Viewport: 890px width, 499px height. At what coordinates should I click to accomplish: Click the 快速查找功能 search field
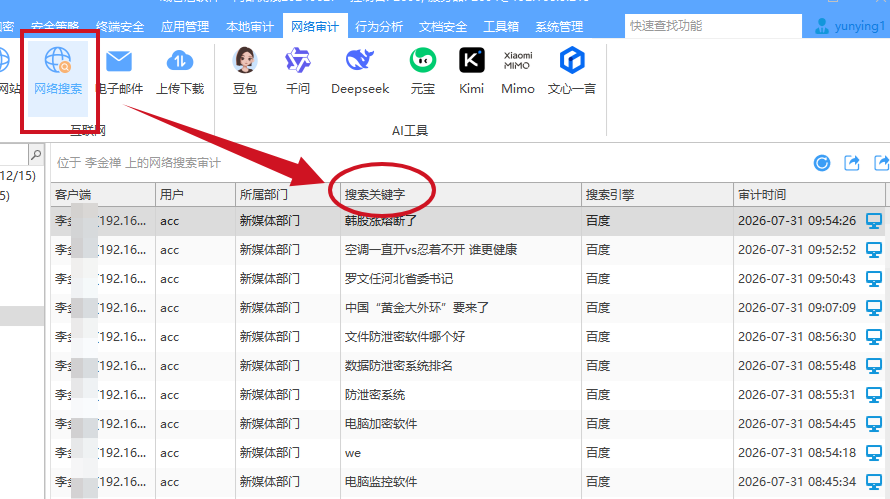pyautogui.click(x=713, y=26)
